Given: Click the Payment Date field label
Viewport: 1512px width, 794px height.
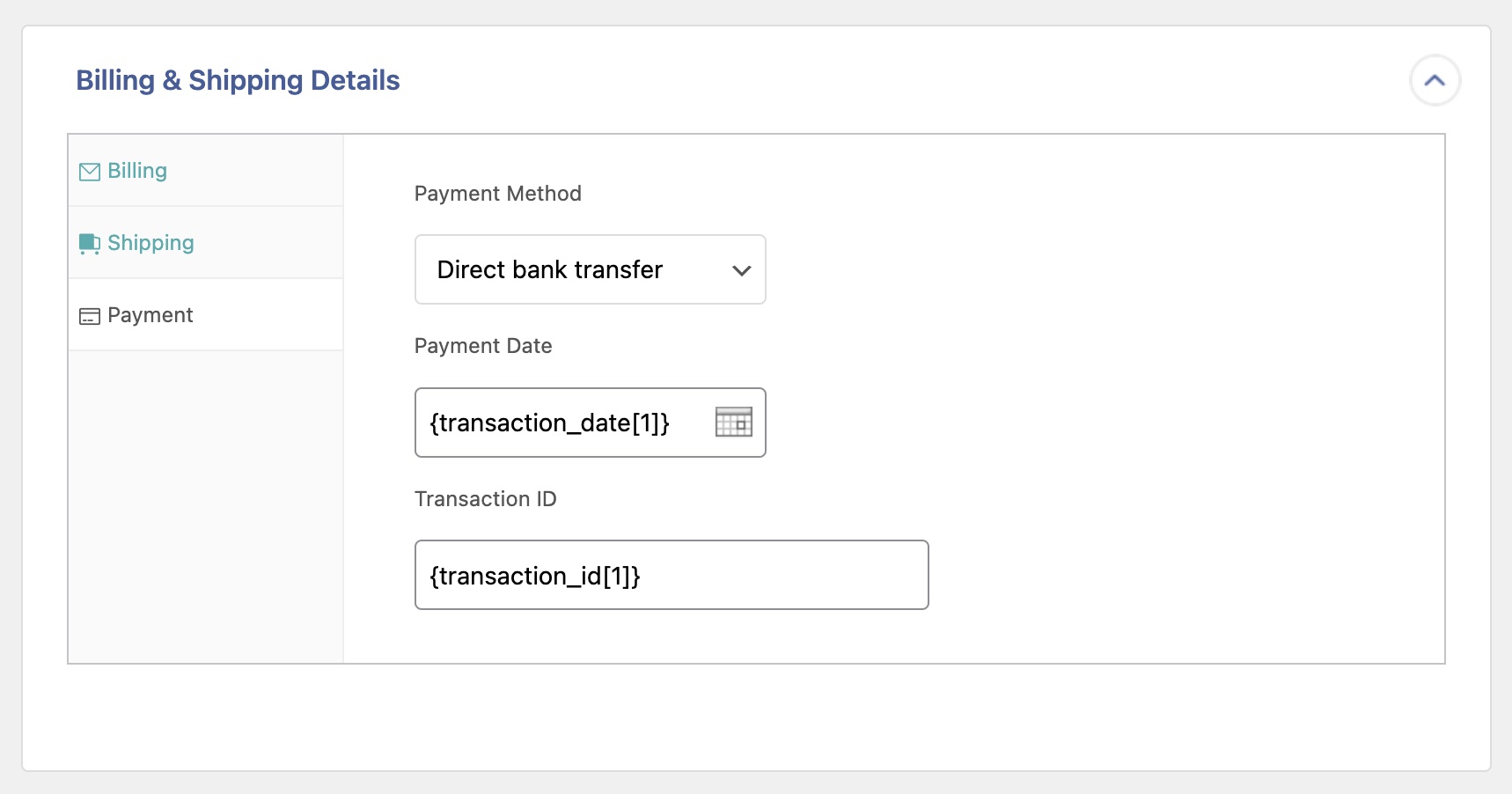Looking at the screenshot, I should 483,346.
